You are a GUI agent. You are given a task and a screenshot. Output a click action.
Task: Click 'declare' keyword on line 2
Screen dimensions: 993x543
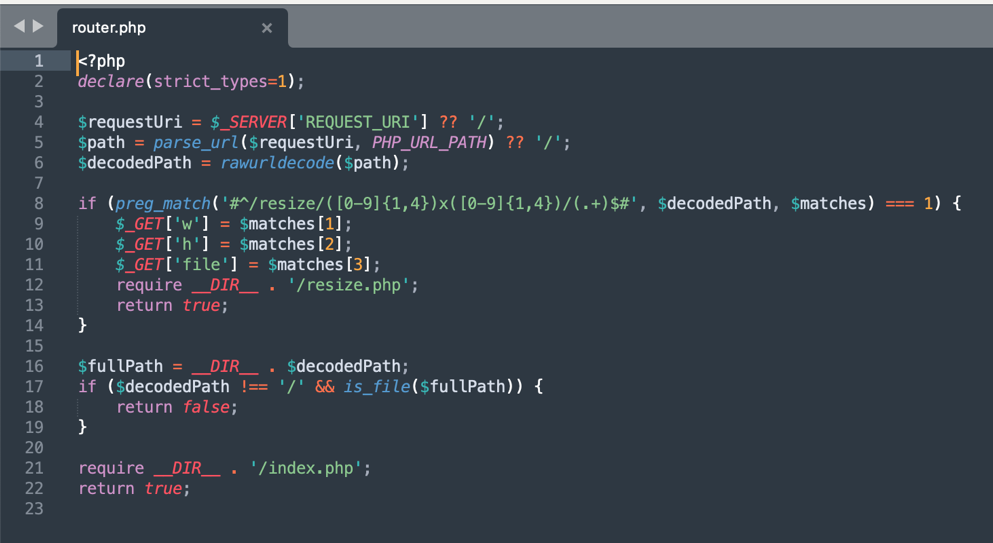111,82
